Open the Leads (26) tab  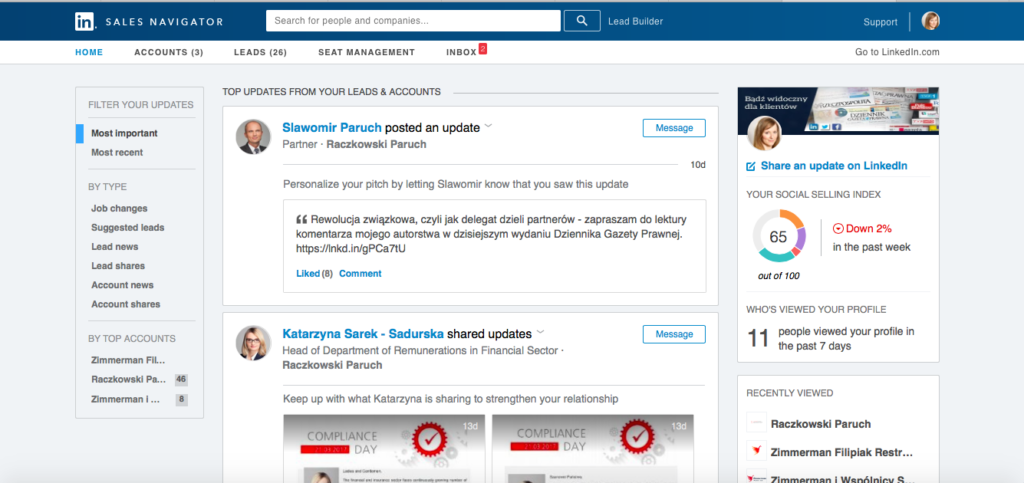[260, 52]
